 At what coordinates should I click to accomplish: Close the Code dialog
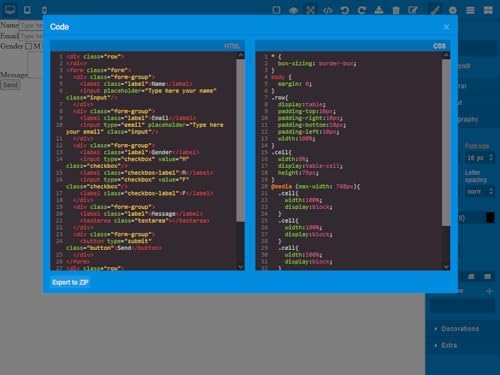click(x=446, y=27)
